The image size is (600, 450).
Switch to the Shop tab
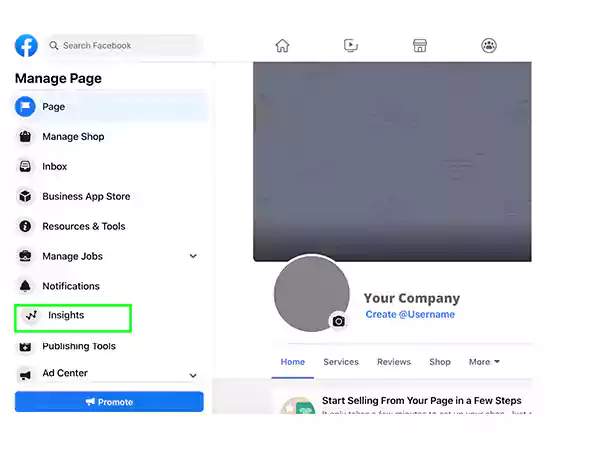440,362
